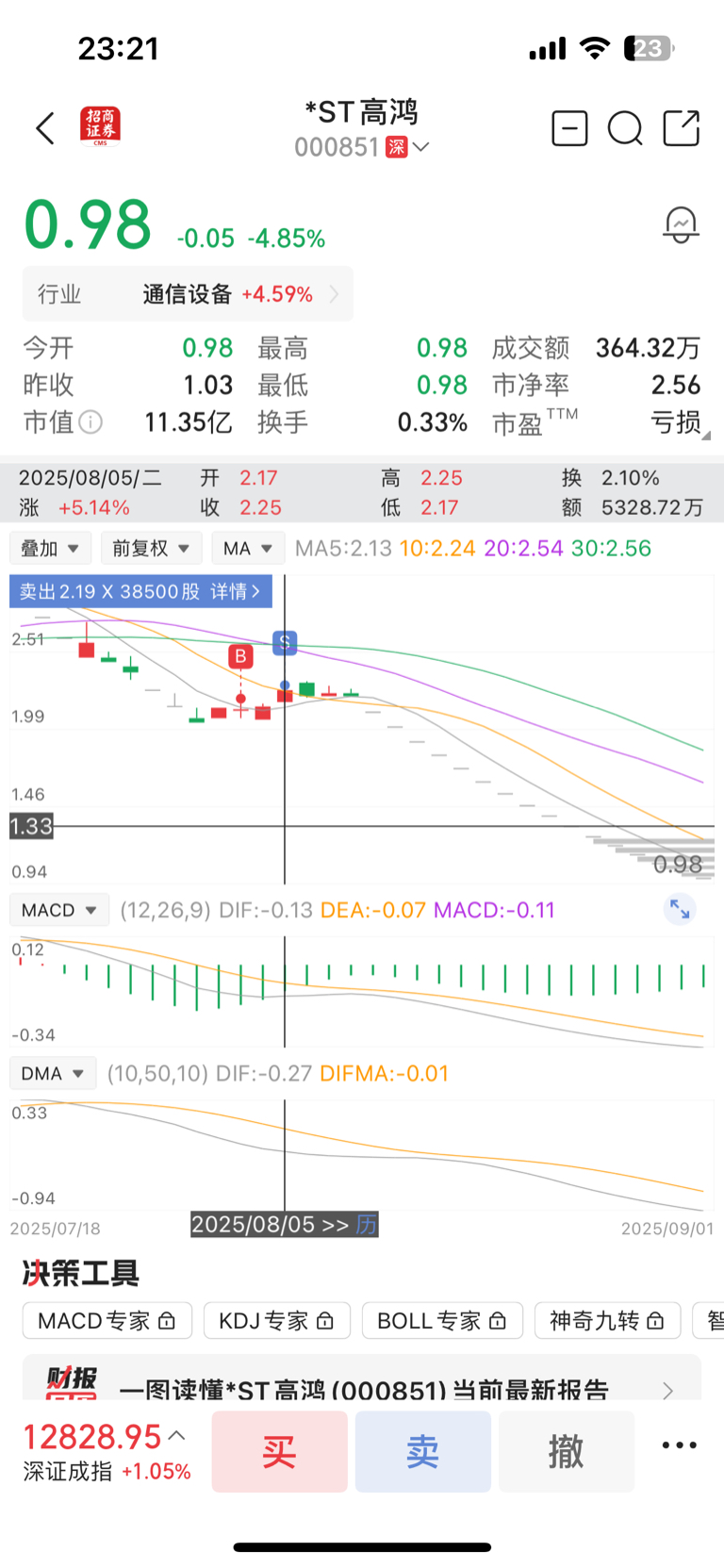Screen dimensions: 724x1568
Task: Open the MACD indicator dropdown
Action: coord(59,910)
